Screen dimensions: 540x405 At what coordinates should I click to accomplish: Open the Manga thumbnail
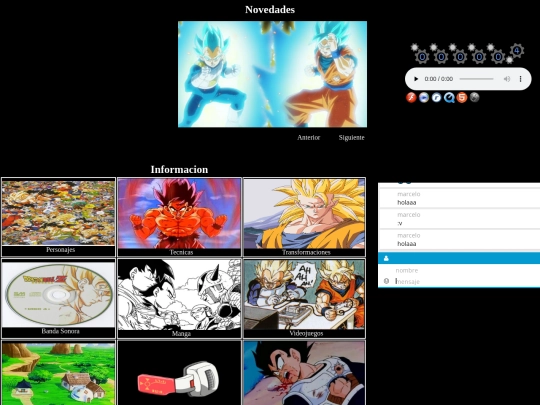179,294
